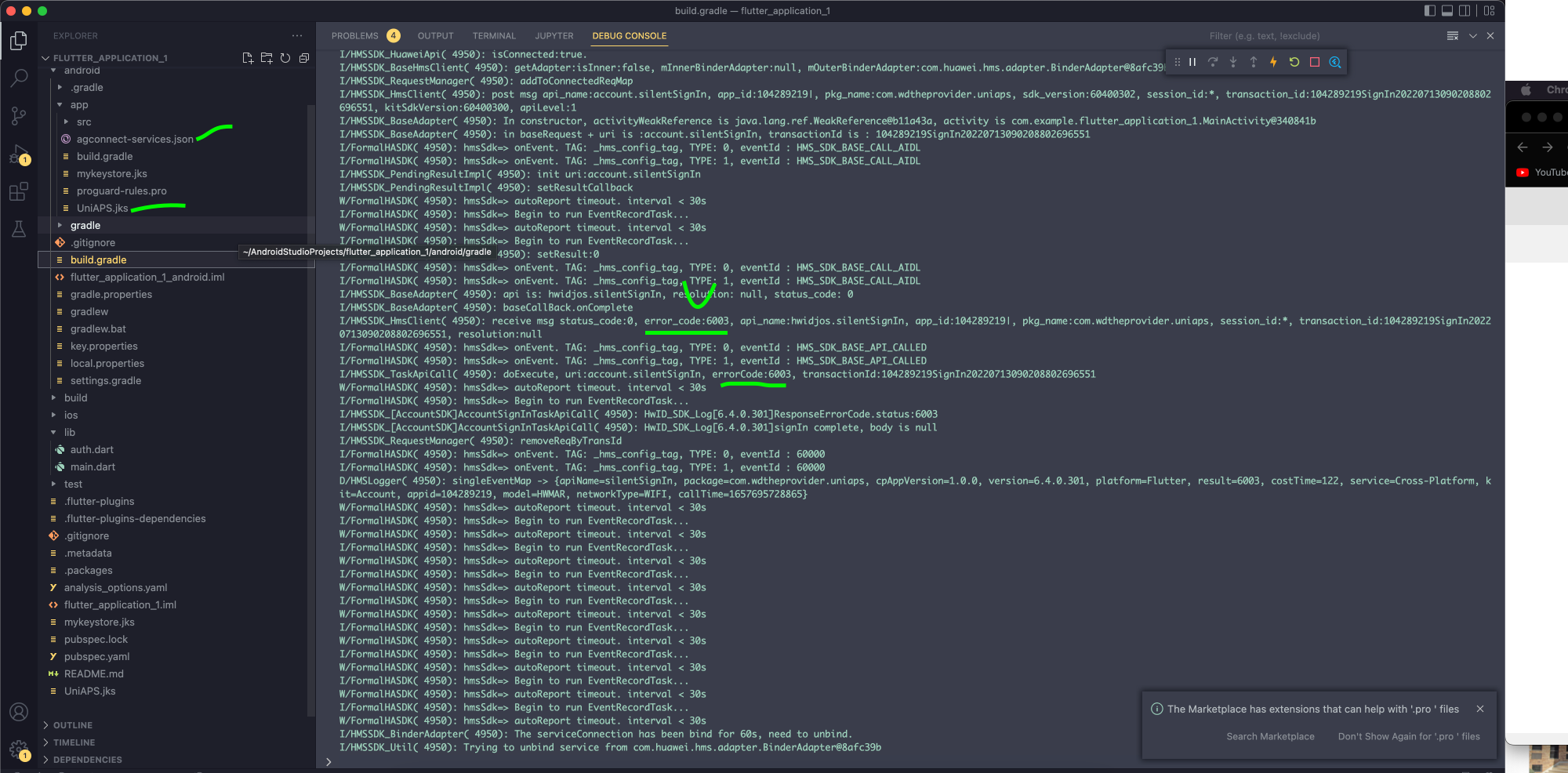Open the Accounts menu icon

tap(19, 712)
